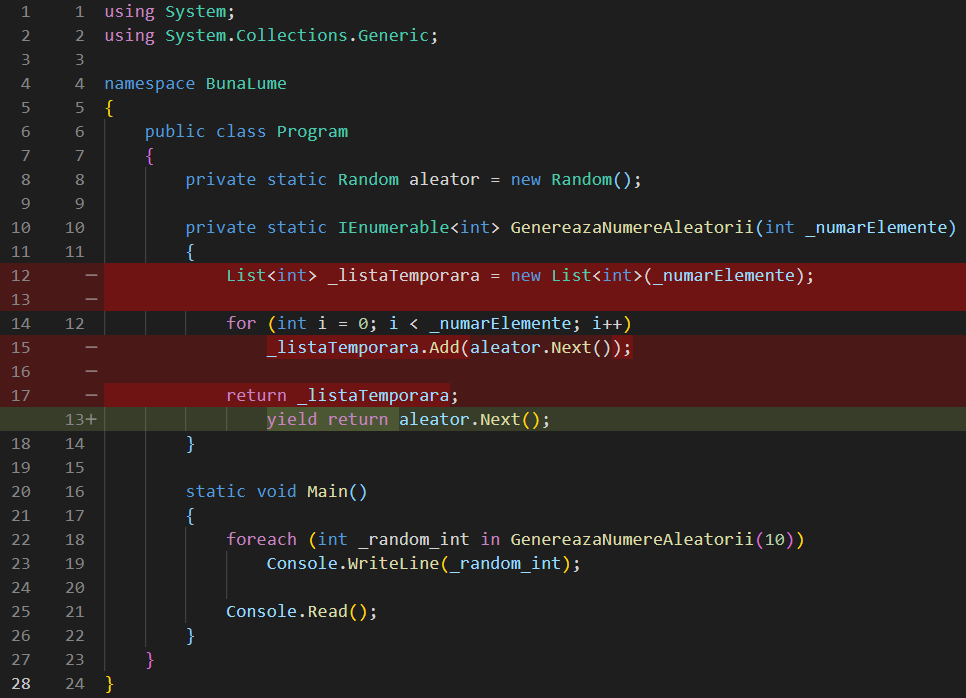The image size is (966, 698).
Task: Click the minus marker beside removed line 17
Action: pos(91,395)
